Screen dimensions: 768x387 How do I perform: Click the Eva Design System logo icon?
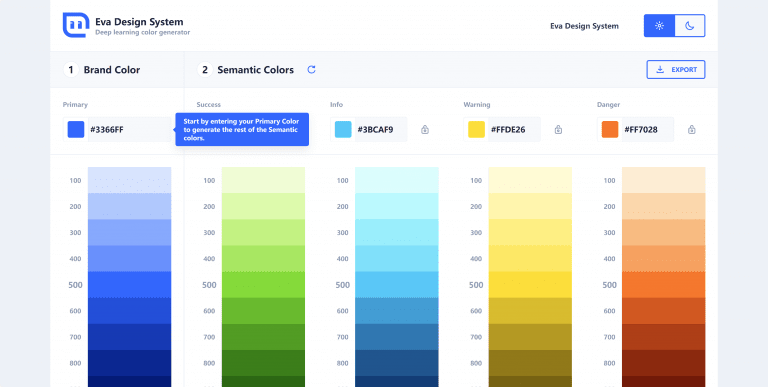click(x=76, y=25)
